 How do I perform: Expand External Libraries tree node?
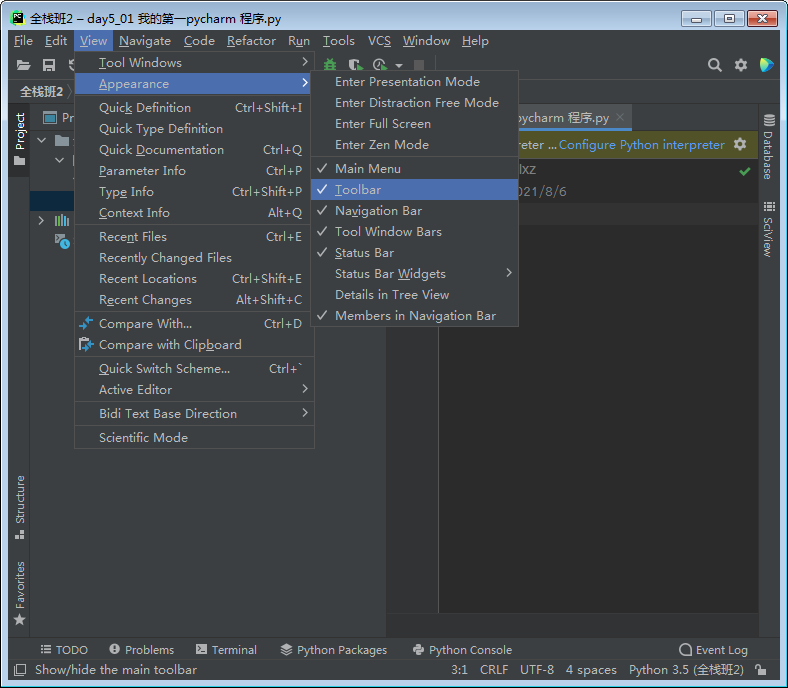coord(42,220)
